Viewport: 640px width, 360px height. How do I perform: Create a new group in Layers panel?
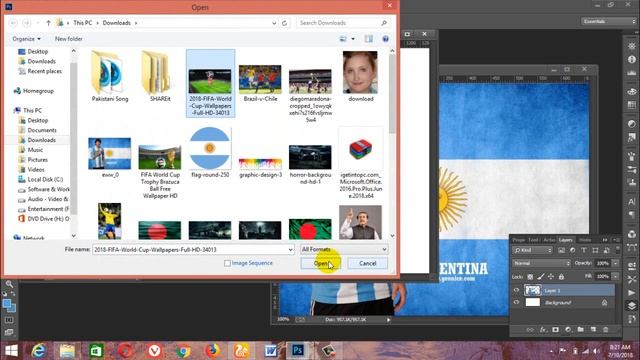coord(581,329)
